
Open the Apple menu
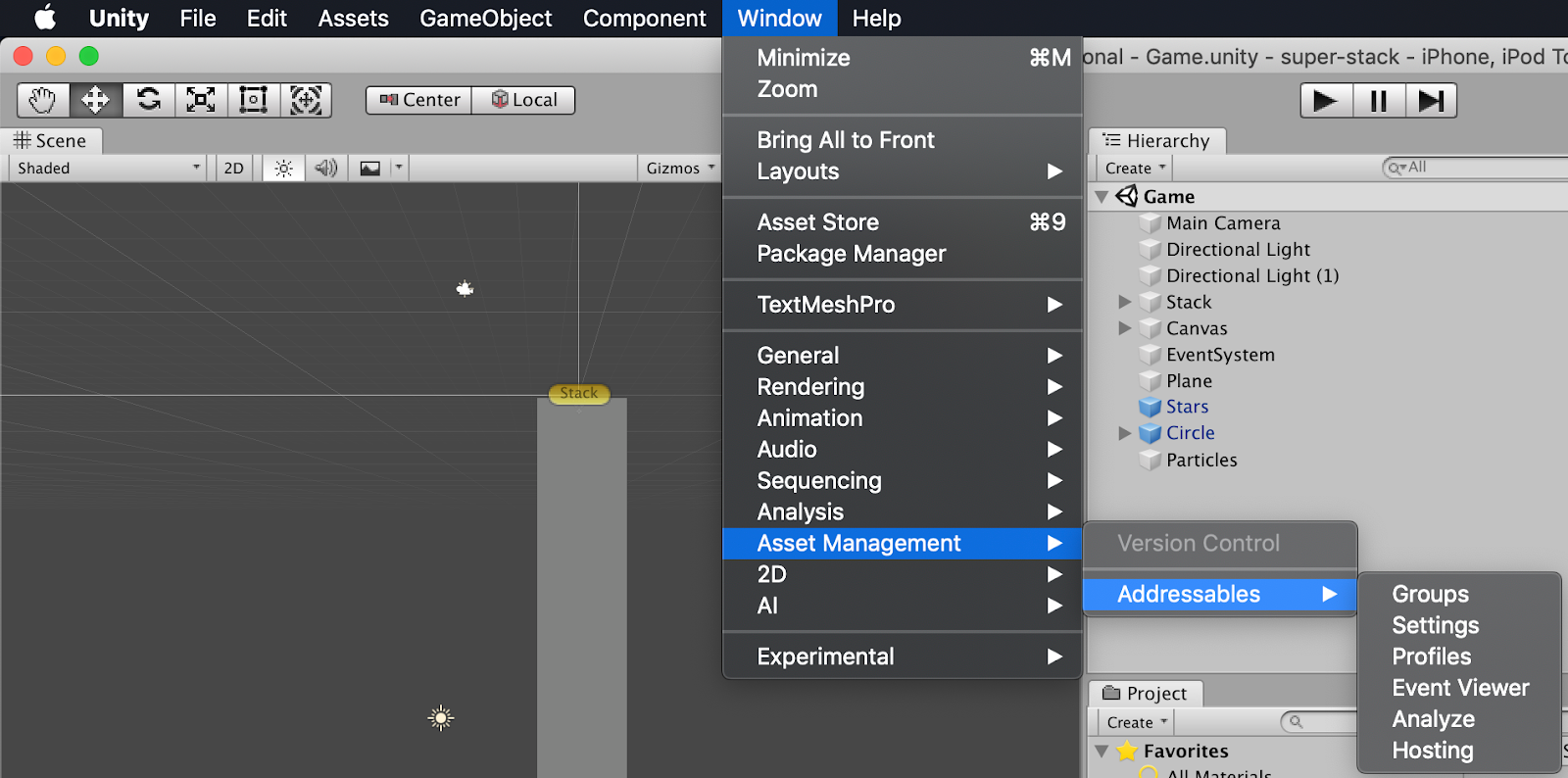pos(45,18)
